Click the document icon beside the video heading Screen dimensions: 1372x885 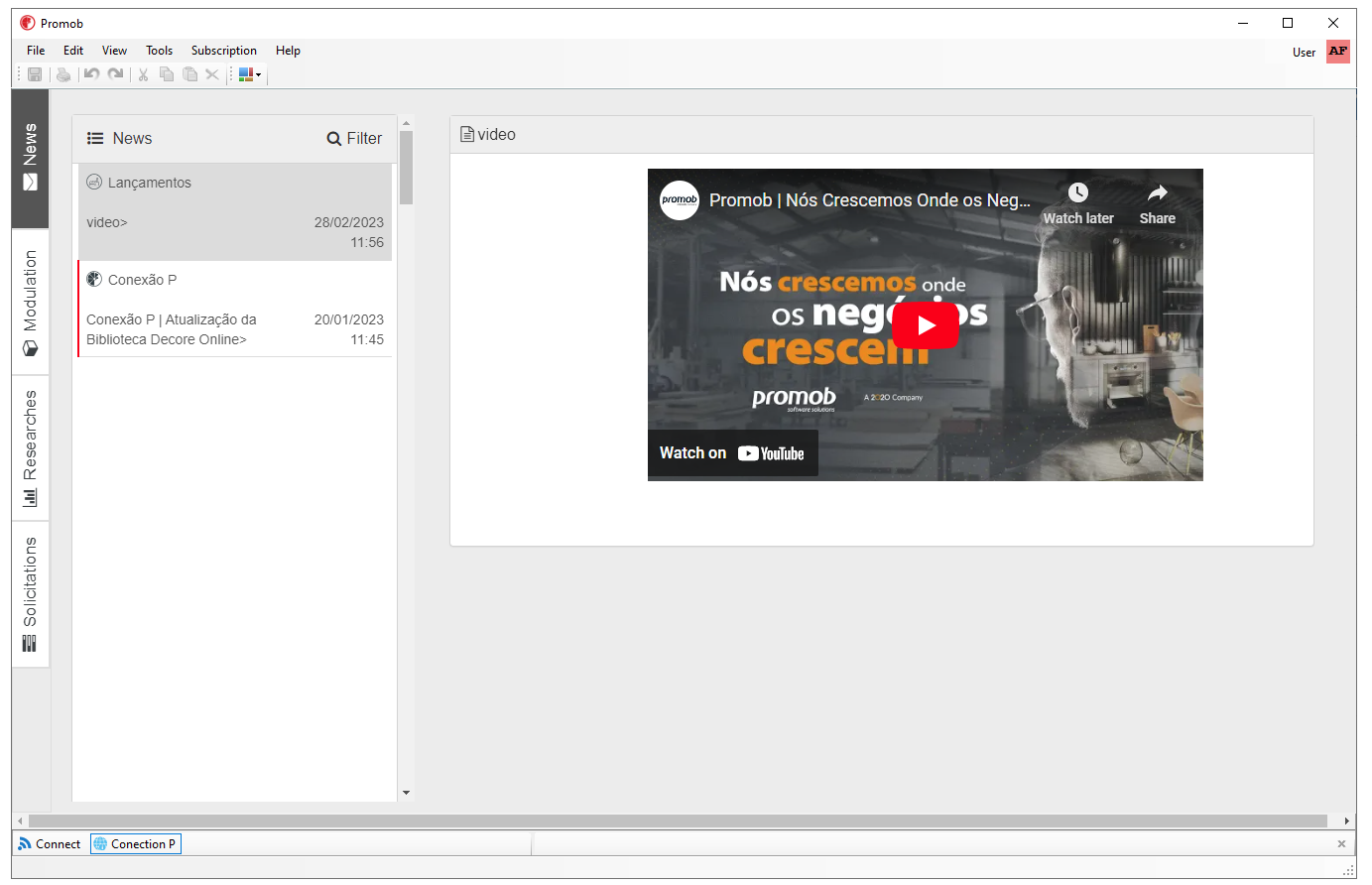[x=467, y=134]
